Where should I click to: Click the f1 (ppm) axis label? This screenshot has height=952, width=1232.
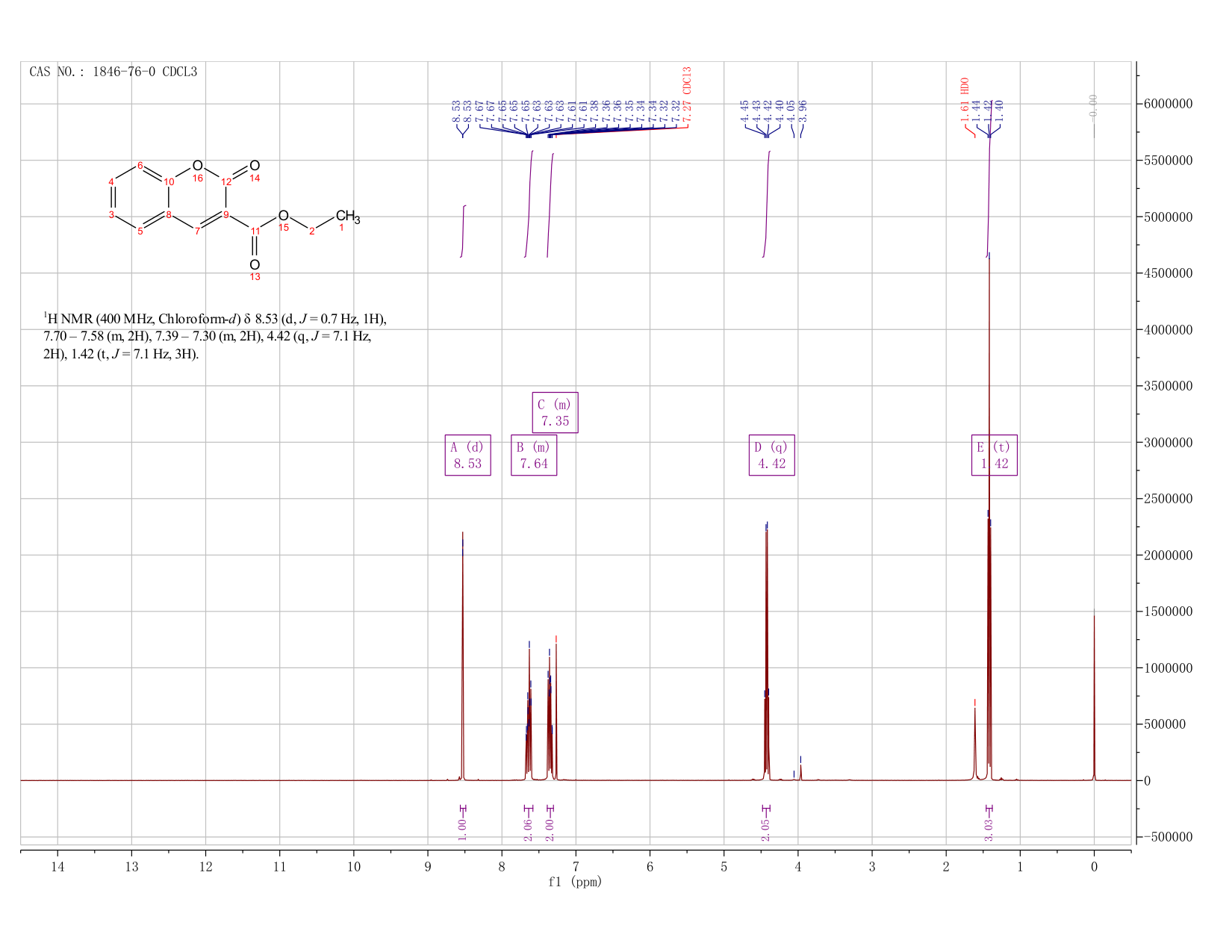click(575, 882)
